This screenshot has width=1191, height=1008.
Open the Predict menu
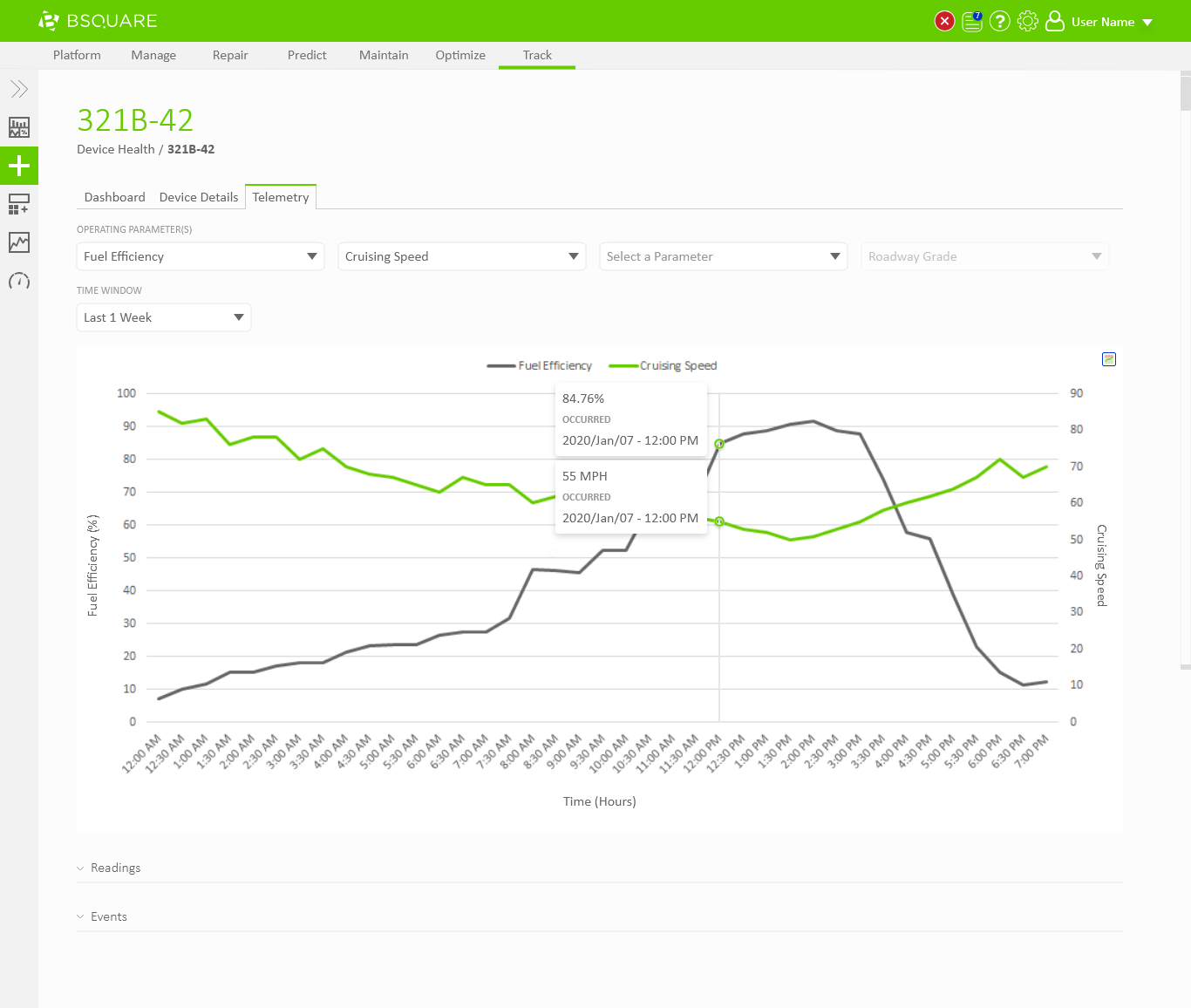tap(307, 55)
